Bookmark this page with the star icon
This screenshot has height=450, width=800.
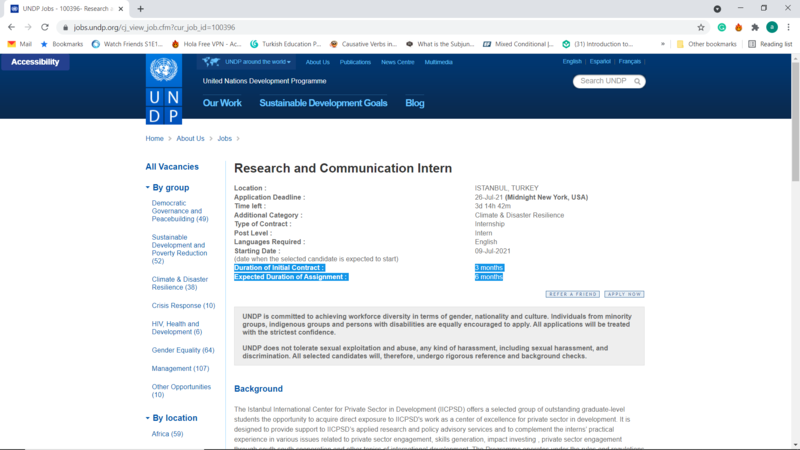tap(701, 28)
